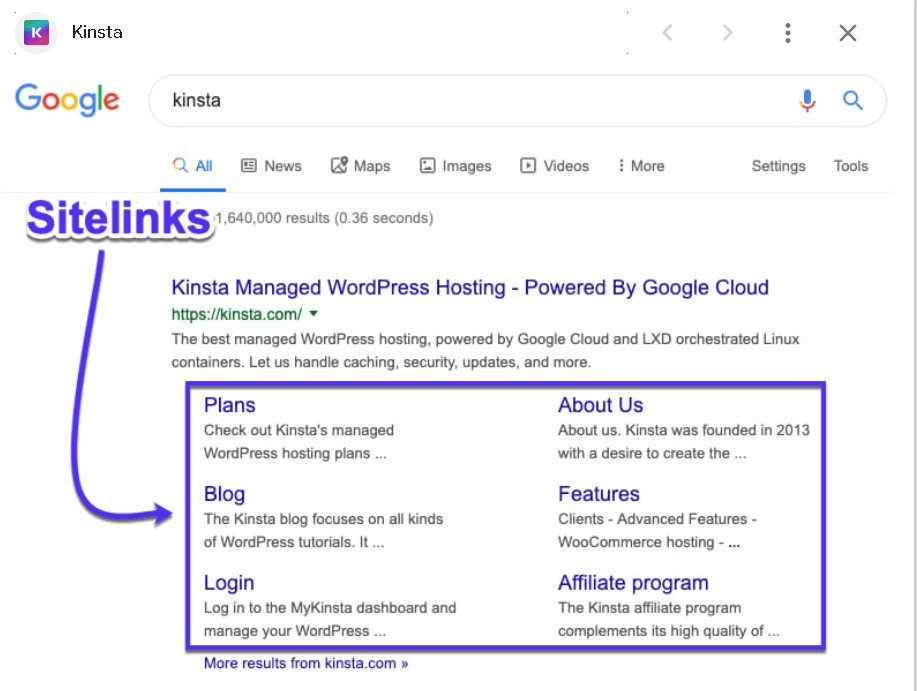Expand the More search options

pyautogui.click(x=641, y=166)
